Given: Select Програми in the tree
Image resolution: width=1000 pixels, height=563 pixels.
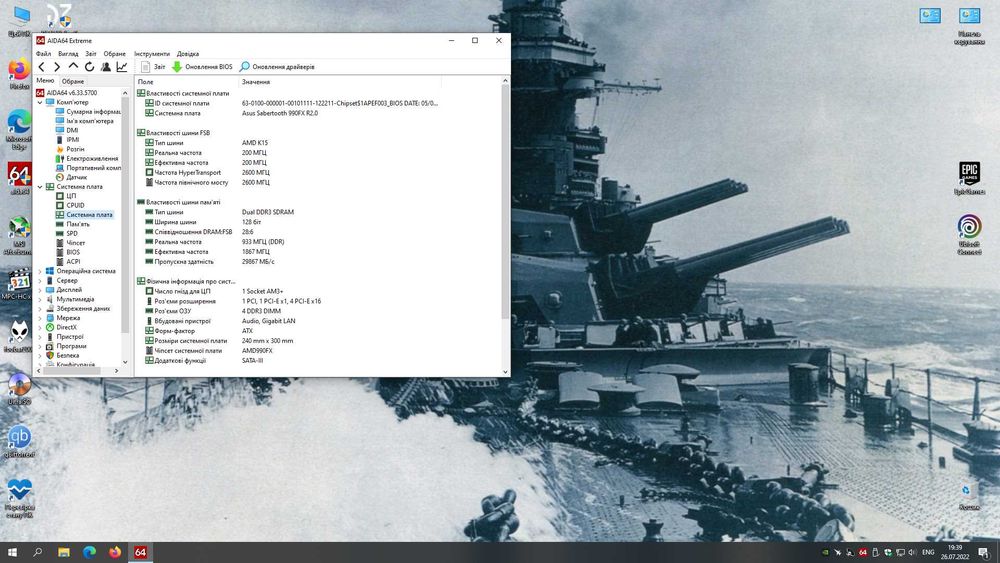Looking at the screenshot, I should coord(71,346).
